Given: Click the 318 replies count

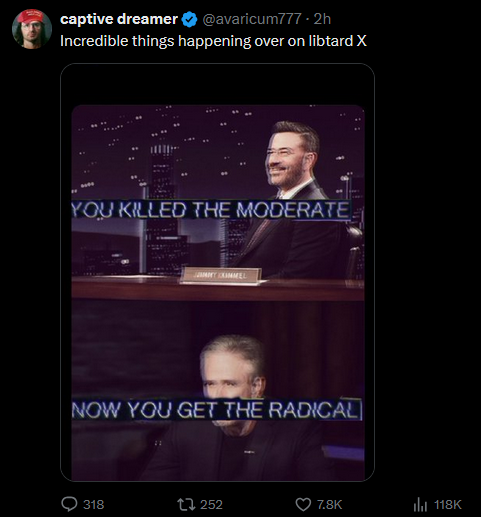Looking at the screenshot, I should (x=94, y=505).
